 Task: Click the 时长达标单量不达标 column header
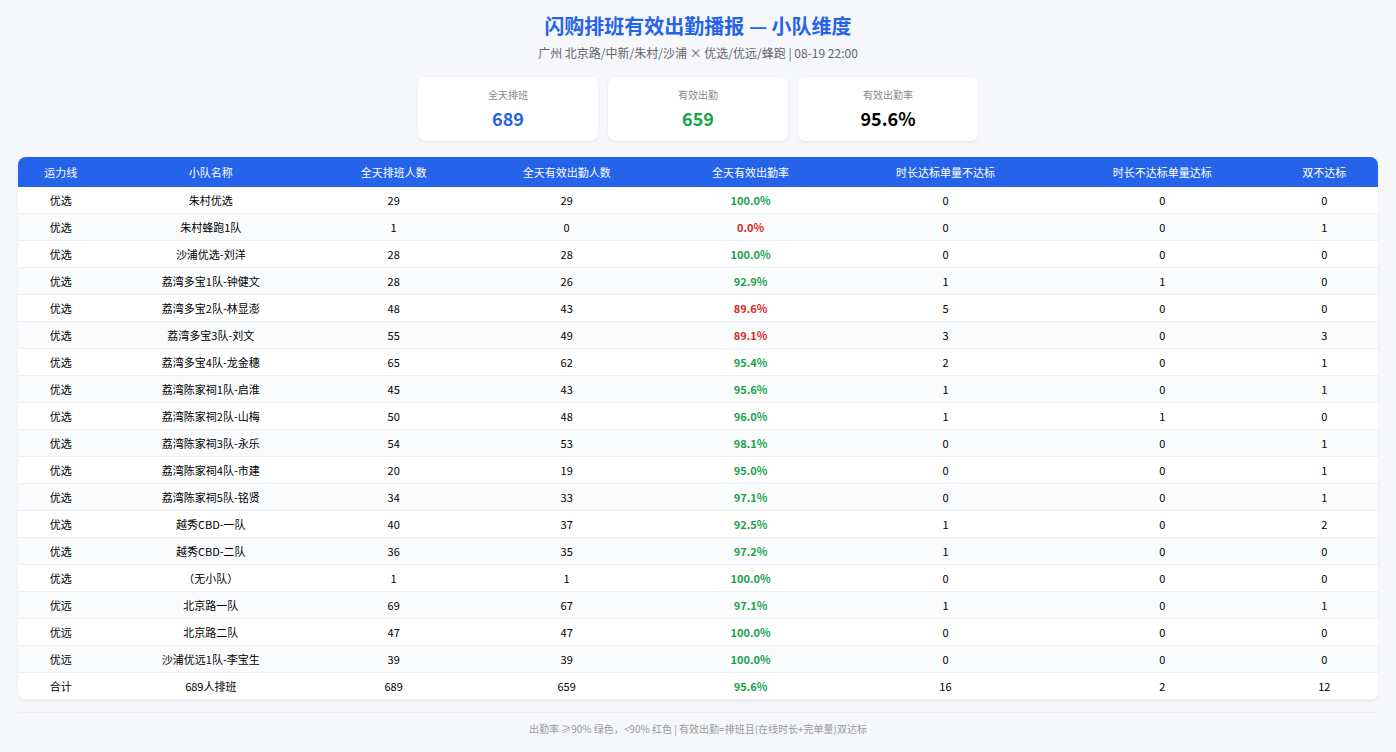[946, 173]
